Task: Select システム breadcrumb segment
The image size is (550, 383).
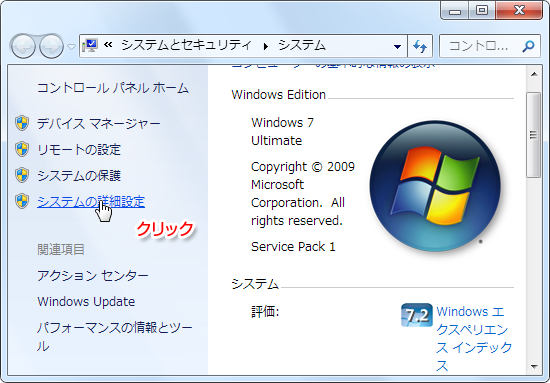Action: click(302, 45)
